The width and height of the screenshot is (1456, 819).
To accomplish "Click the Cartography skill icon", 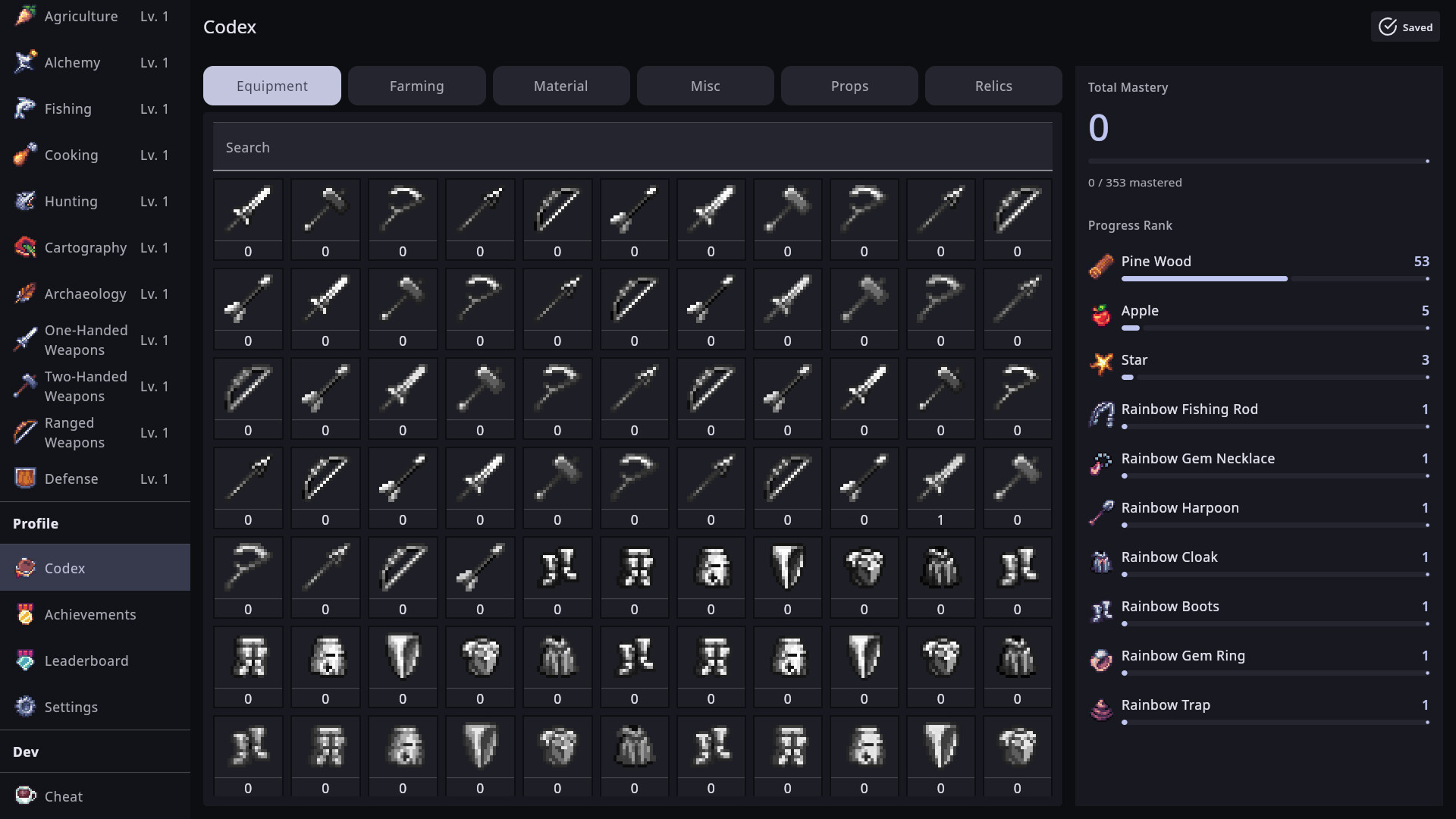I will tap(25, 247).
